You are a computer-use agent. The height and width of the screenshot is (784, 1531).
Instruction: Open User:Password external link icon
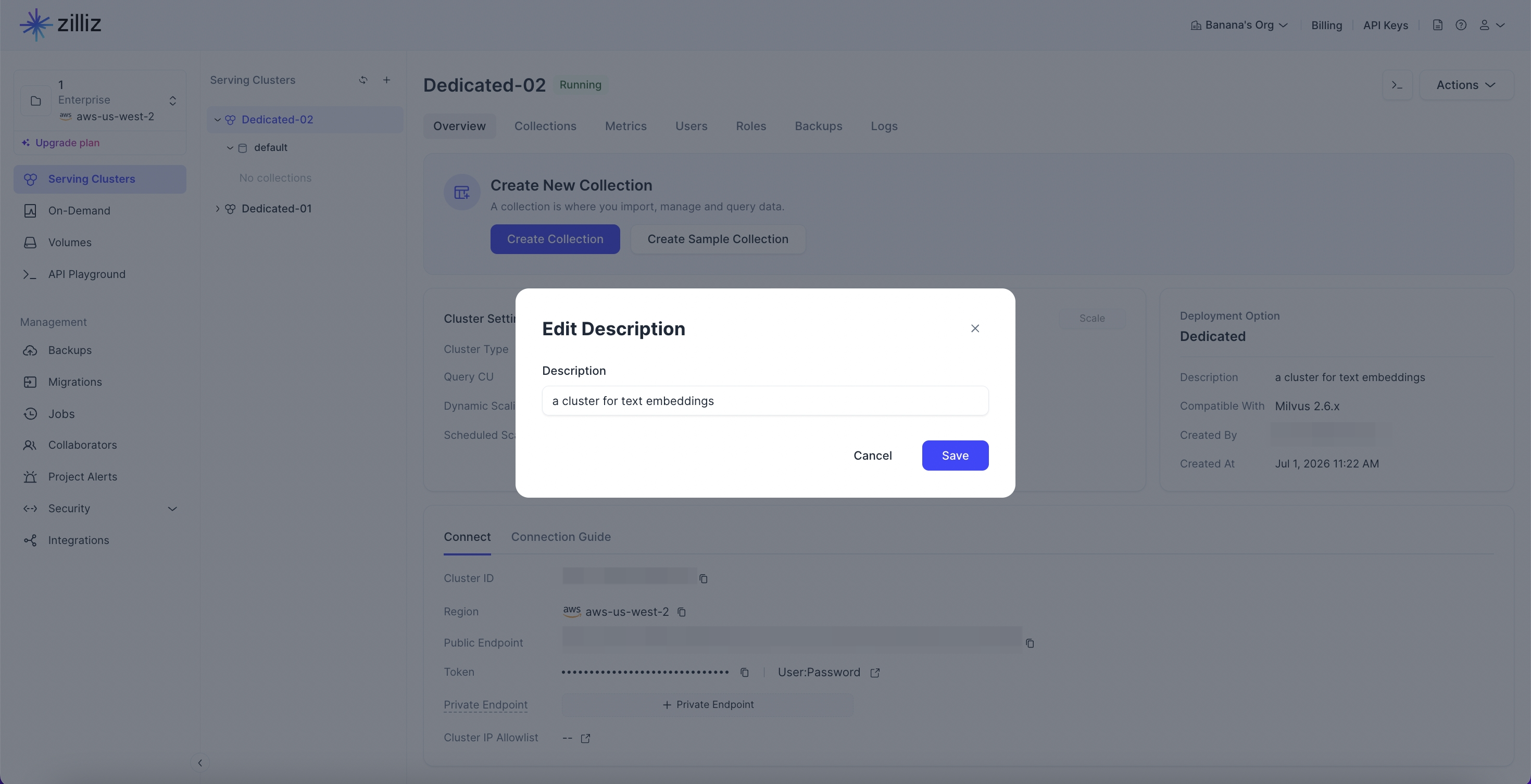point(875,673)
